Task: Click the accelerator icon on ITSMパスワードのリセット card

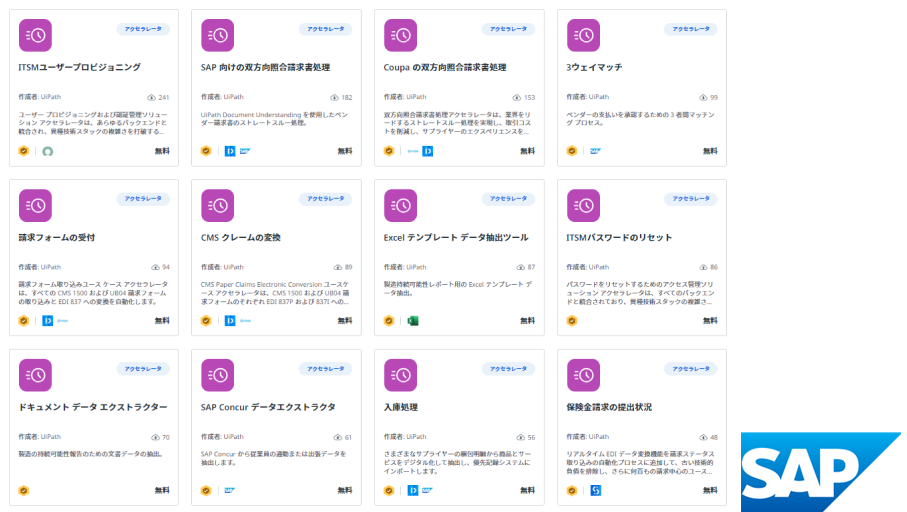Action: (583, 205)
